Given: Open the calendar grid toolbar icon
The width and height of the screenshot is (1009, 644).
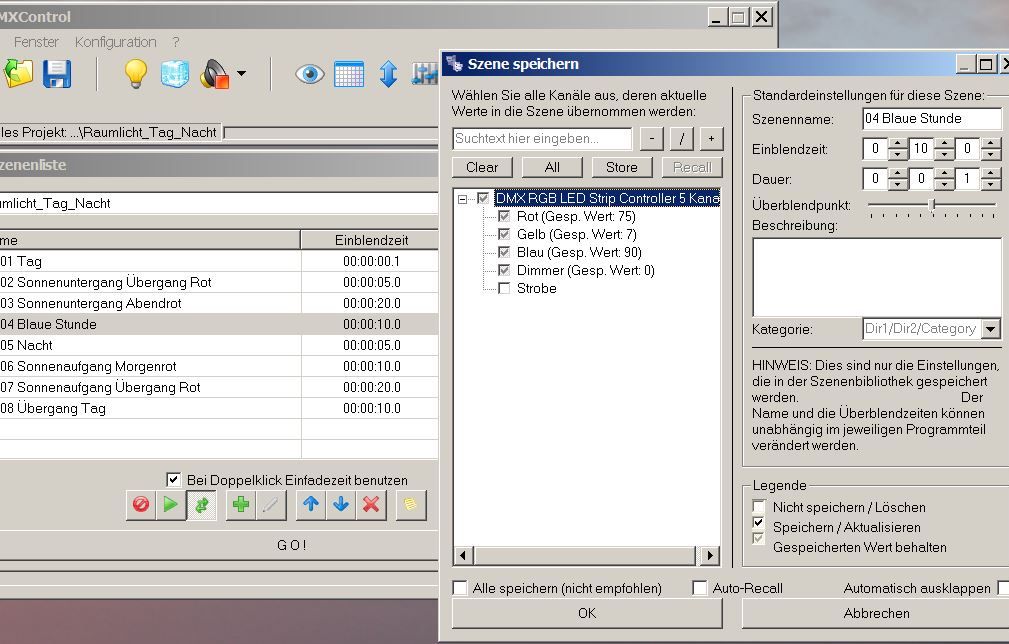Looking at the screenshot, I should pyautogui.click(x=349, y=74).
